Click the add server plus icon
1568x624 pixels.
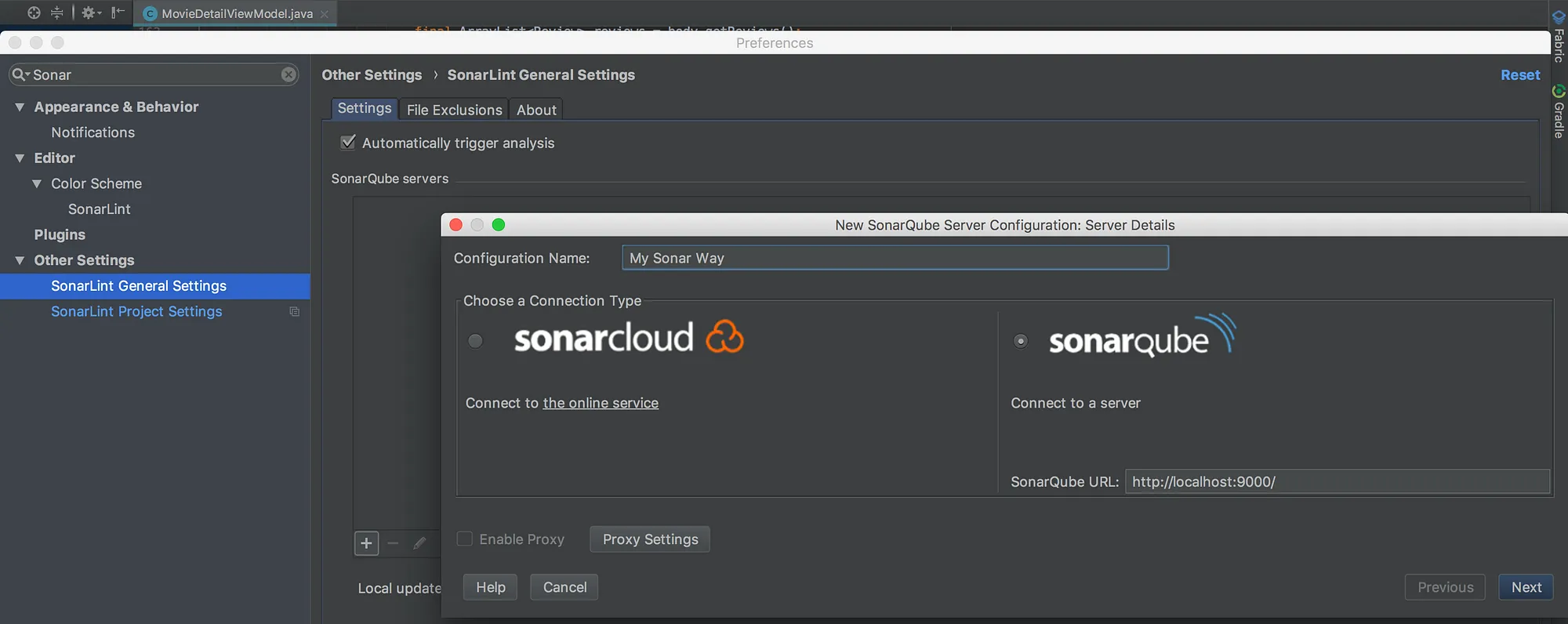tap(366, 542)
